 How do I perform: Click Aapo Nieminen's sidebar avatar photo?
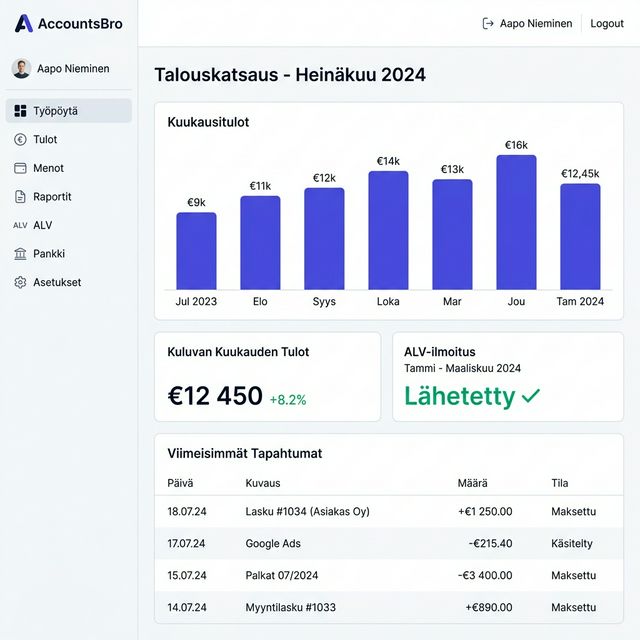tap(21, 68)
